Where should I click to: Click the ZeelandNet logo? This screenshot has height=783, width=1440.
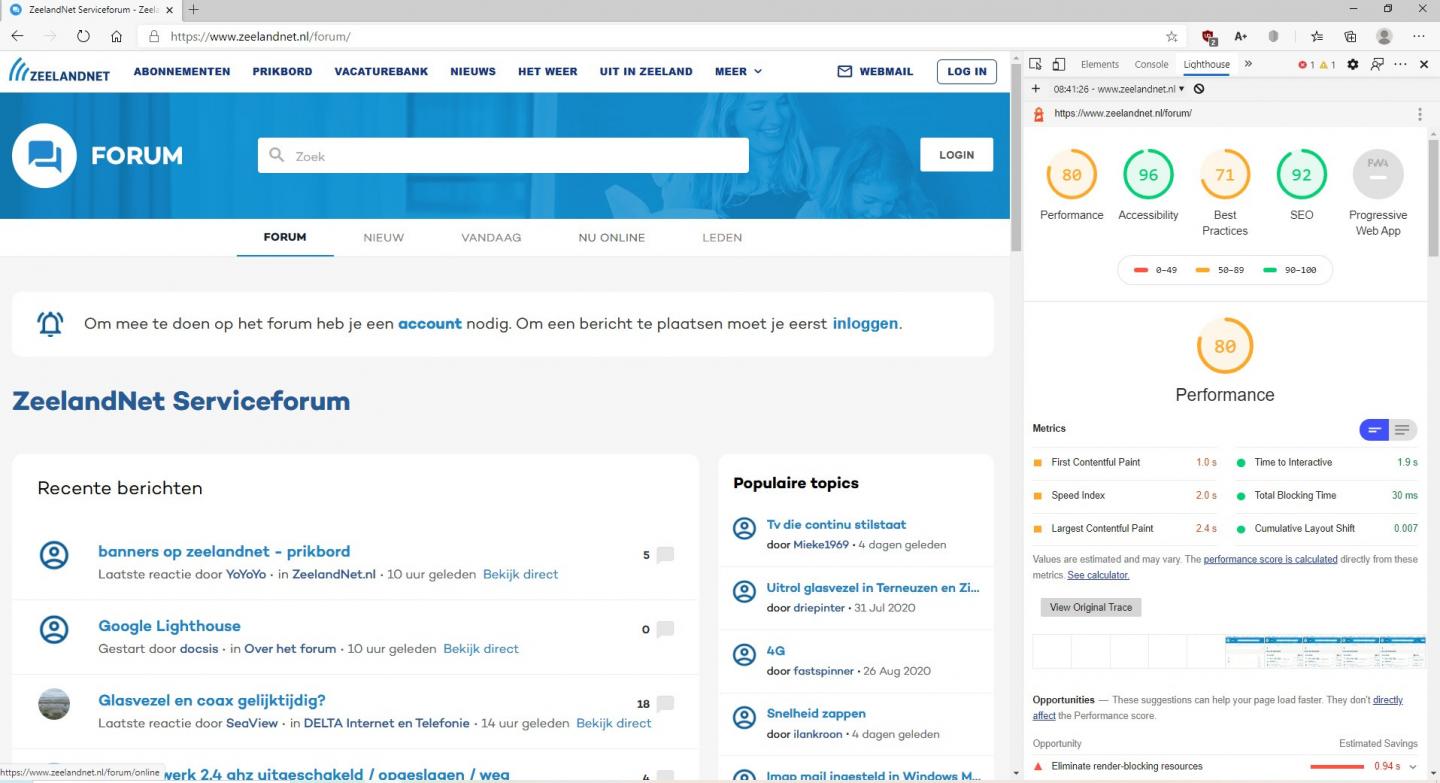(x=60, y=70)
